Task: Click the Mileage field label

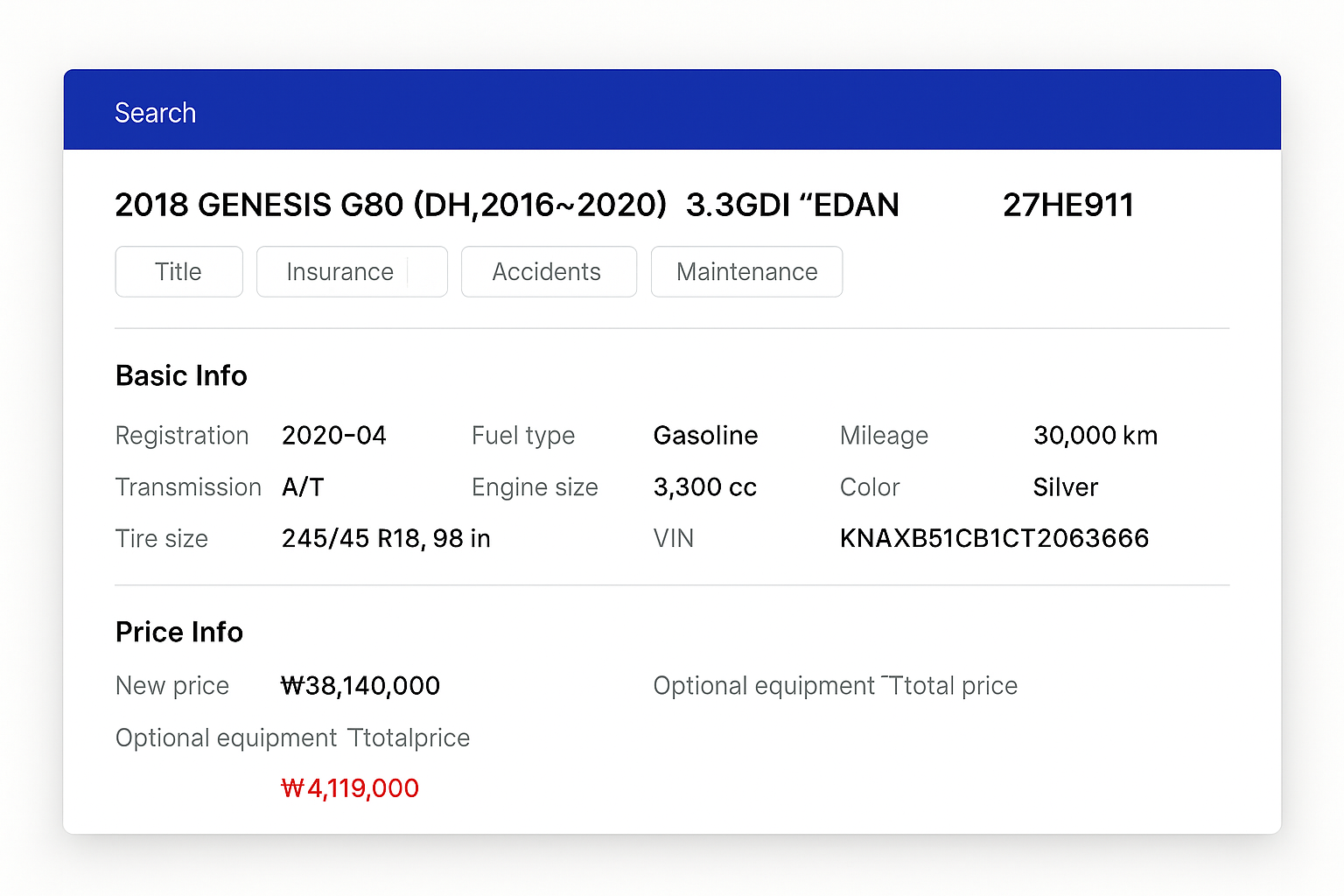Action: pos(884,436)
